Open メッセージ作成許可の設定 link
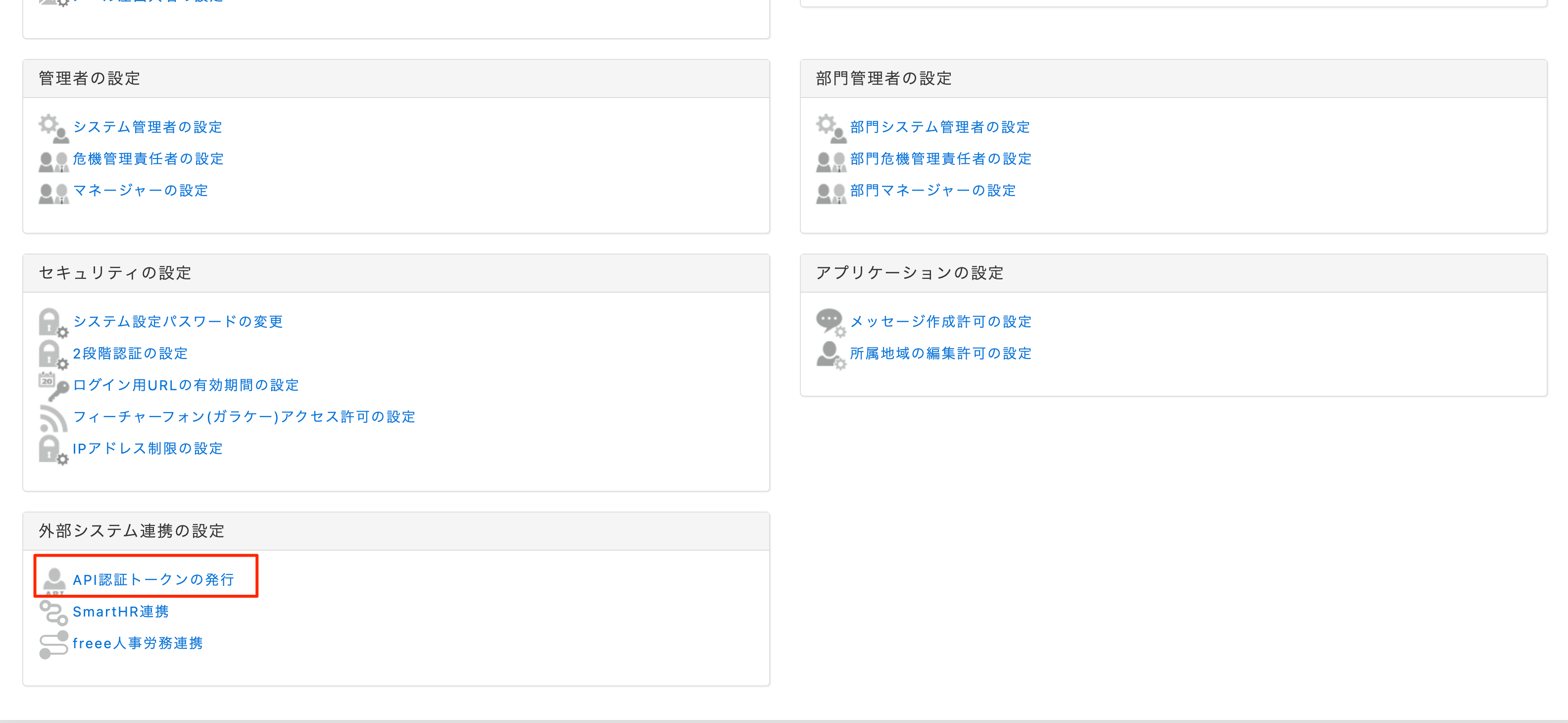 tap(940, 321)
